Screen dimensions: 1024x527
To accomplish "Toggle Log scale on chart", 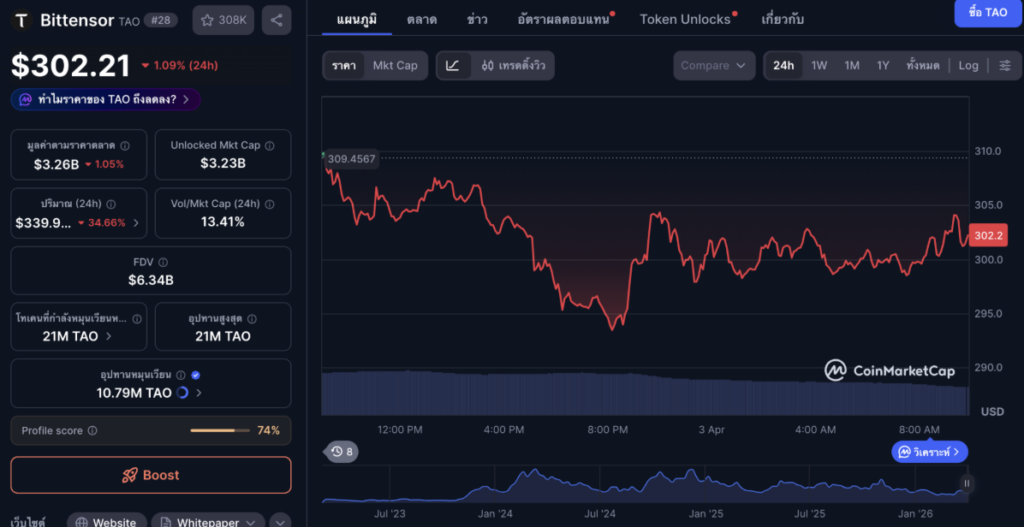I will coord(968,65).
